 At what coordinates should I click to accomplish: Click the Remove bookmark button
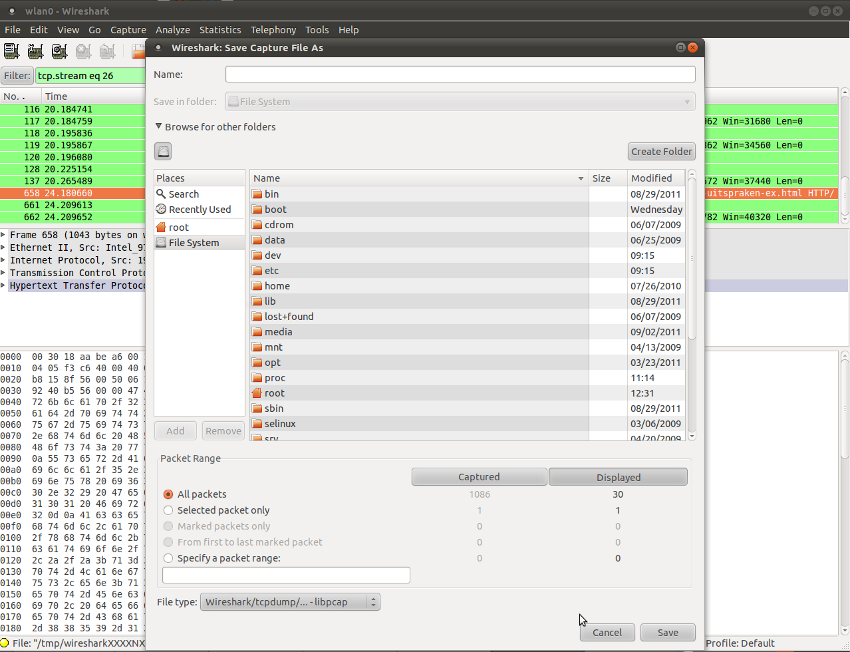(x=223, y=431)
